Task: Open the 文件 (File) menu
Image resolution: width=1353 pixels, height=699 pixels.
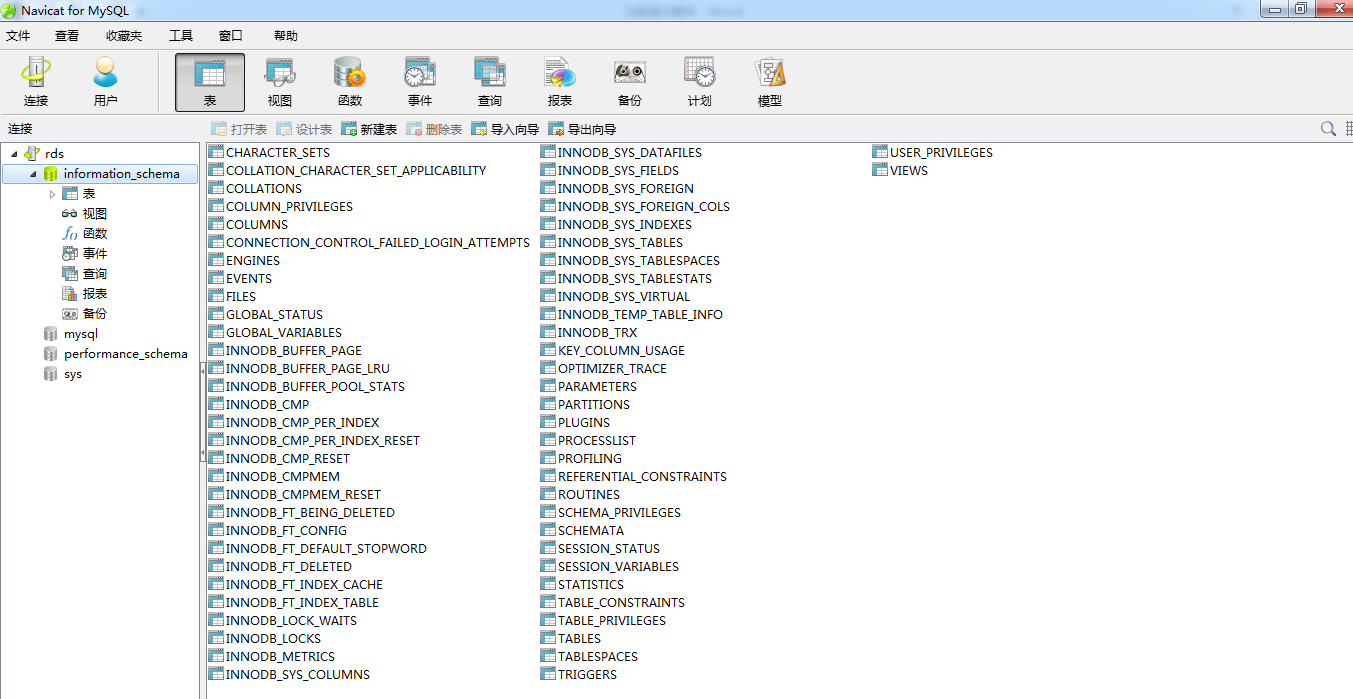Action: point(18,36)
